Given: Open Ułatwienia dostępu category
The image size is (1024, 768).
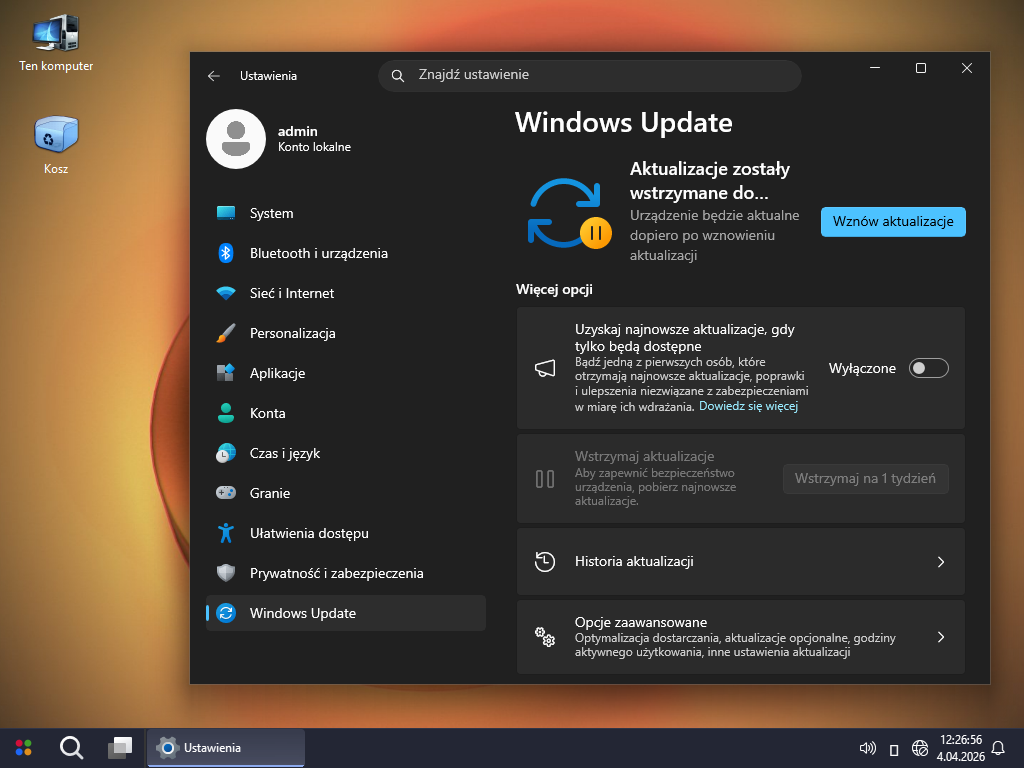Looking at the screenshot, I should (x=308, y=533).
